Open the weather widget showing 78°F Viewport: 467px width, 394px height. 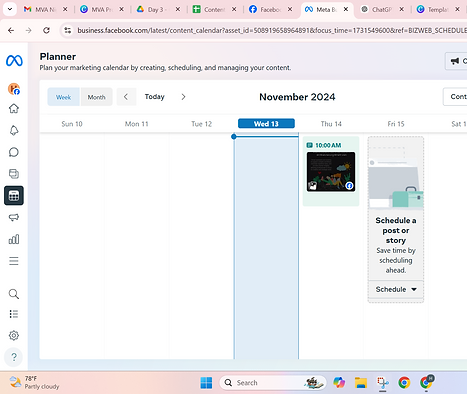[34, 383]
